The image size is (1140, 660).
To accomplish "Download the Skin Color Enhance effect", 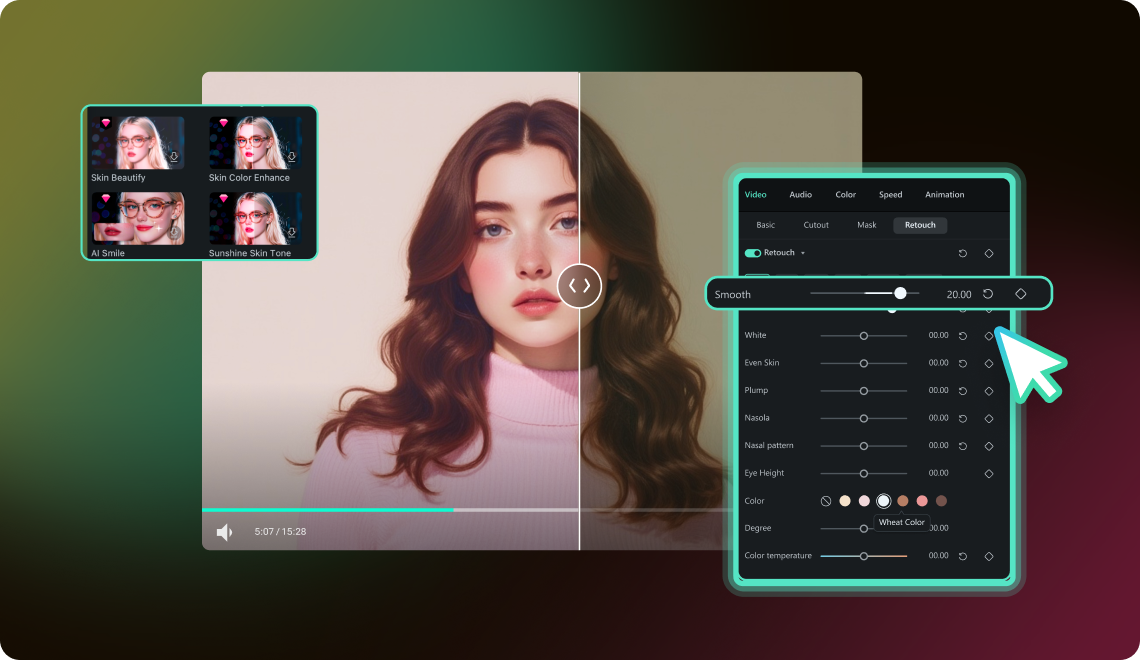I will (x=292, y=157).
